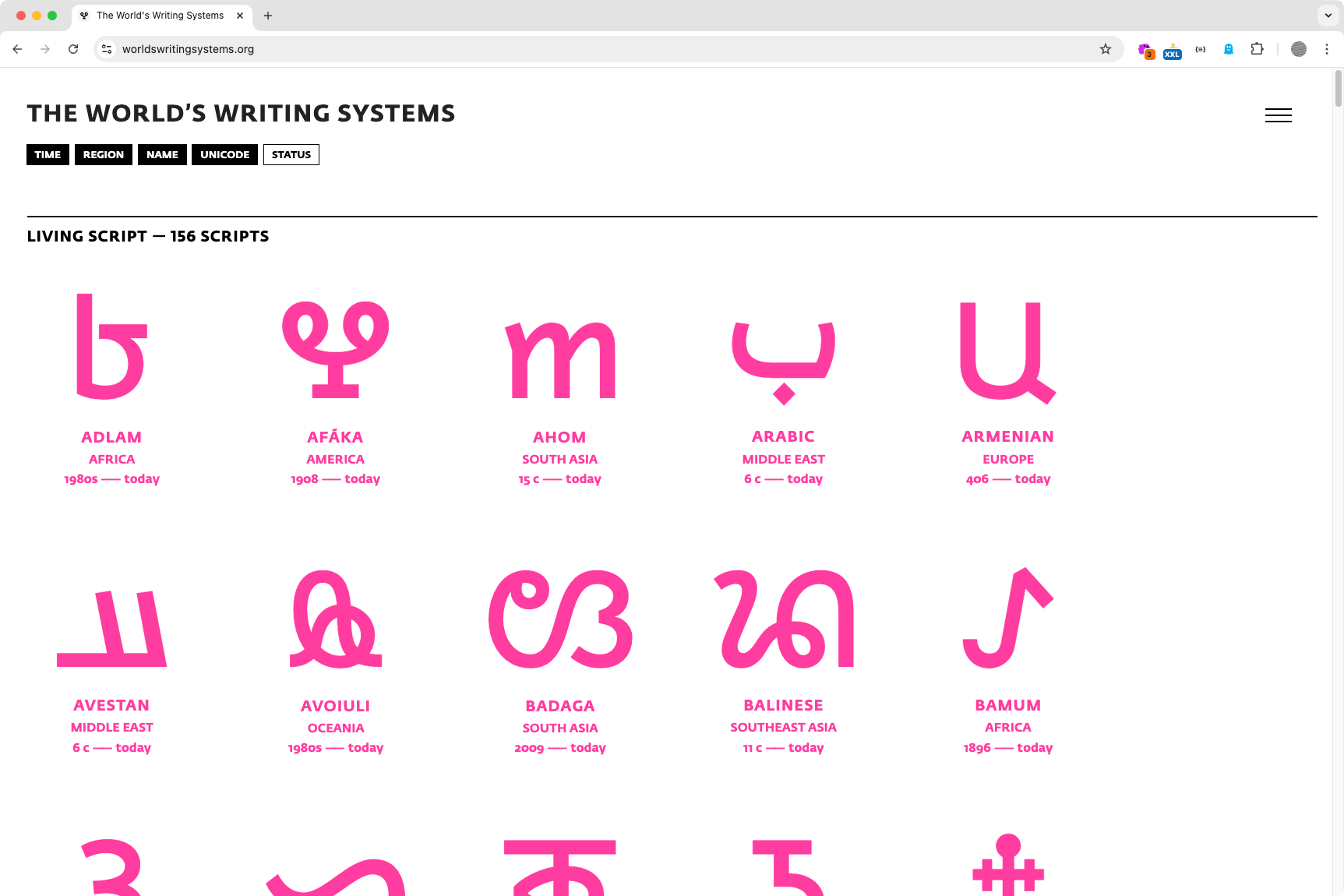The width and height of the screenshot is (1344, 896).
Task: Click the 'LIVING SCRIPT — 156 SCRIPTS' heading
Action: (x=148, y=236)
